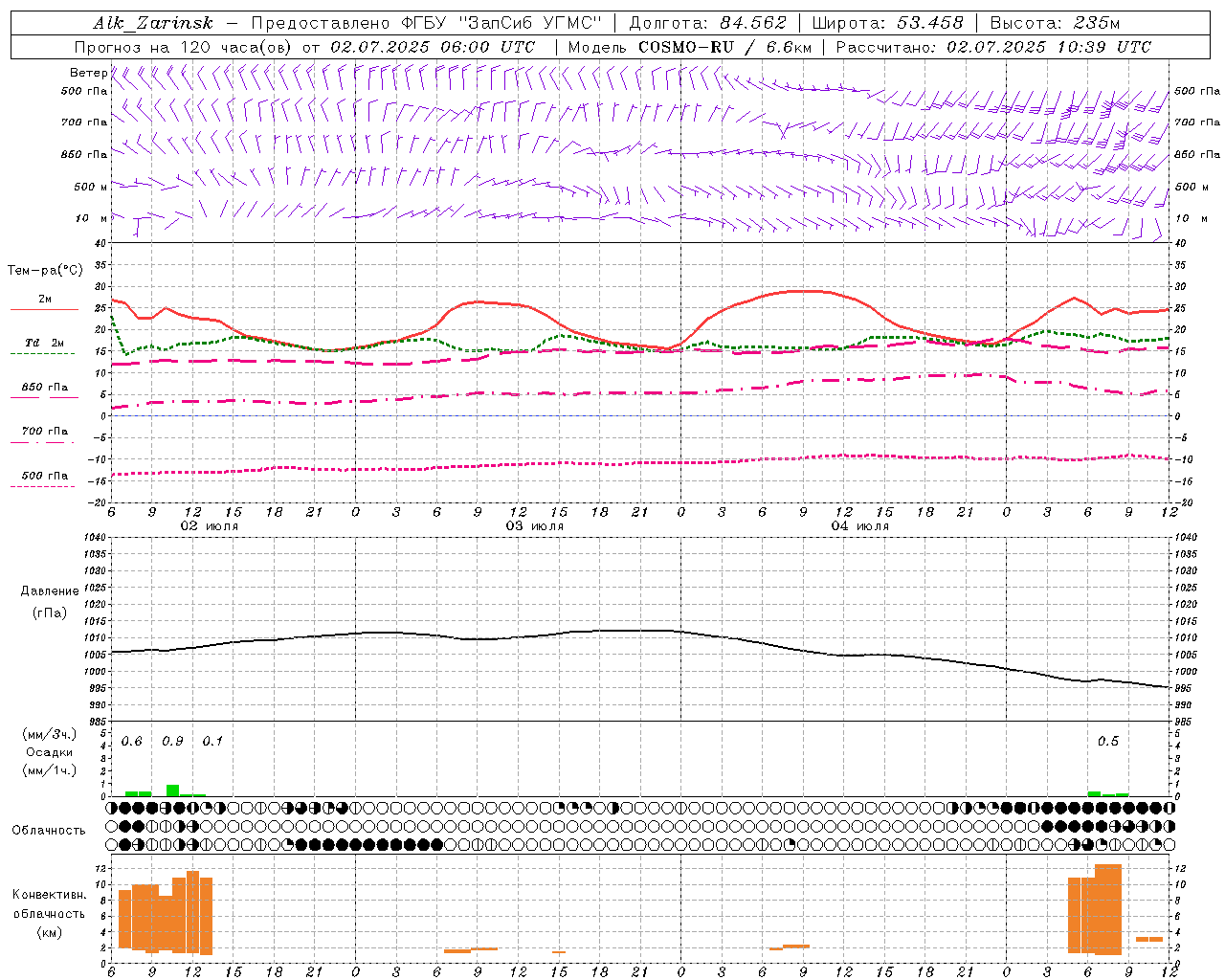The image size is (1225, 980).
Task: Click the '(мм/1ч.)' precipitation unit label
Action: pyautogui.click(x=49, y=770)
